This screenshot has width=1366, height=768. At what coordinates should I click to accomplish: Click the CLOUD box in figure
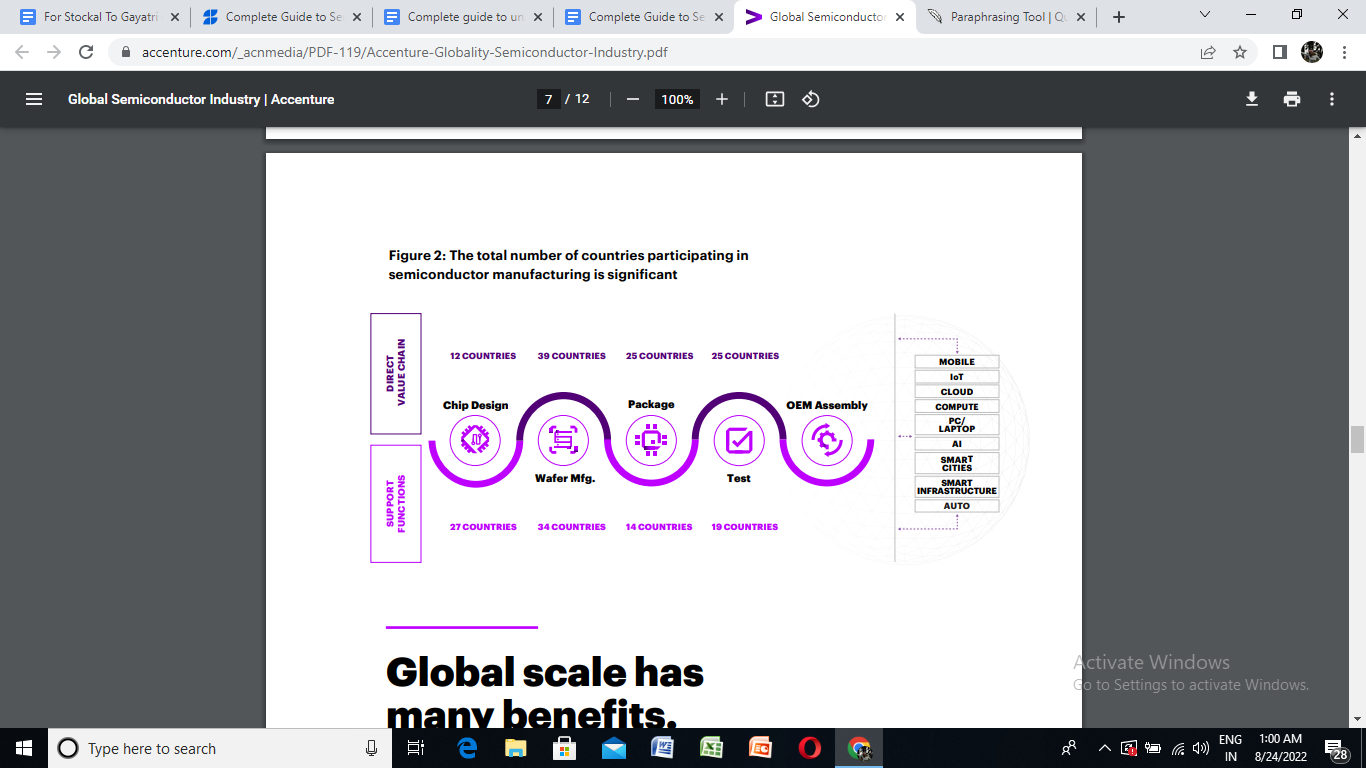pyautogui.click(x=957, y=392)
